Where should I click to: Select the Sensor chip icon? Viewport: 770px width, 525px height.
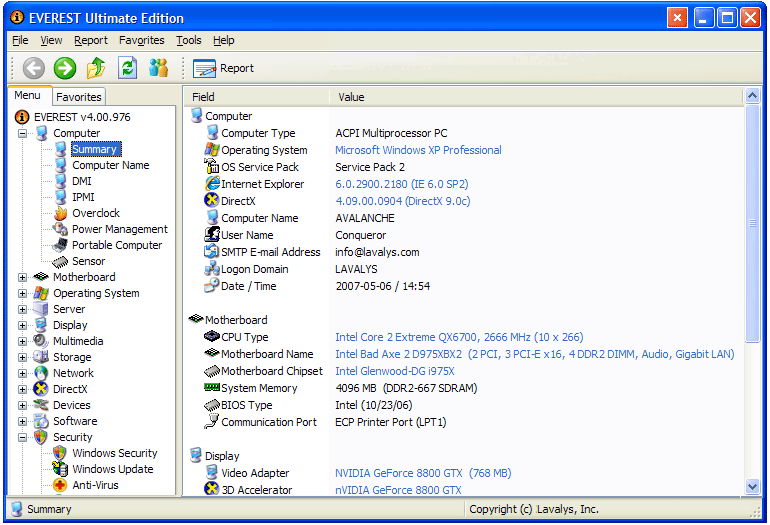[x=60, y=261]
